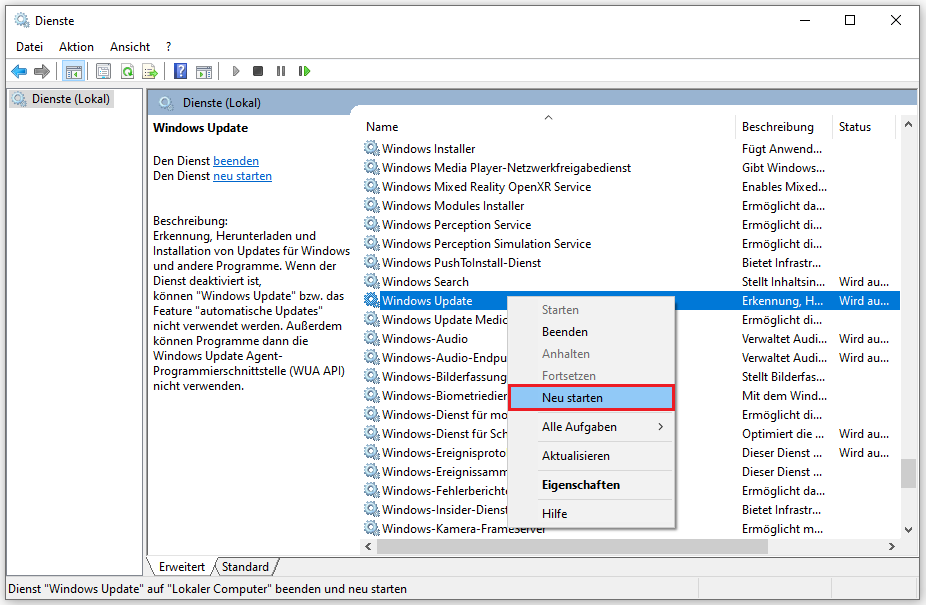The image size is (926, 605).
Task: Sort by the Status column header
Action: point(863,126)
